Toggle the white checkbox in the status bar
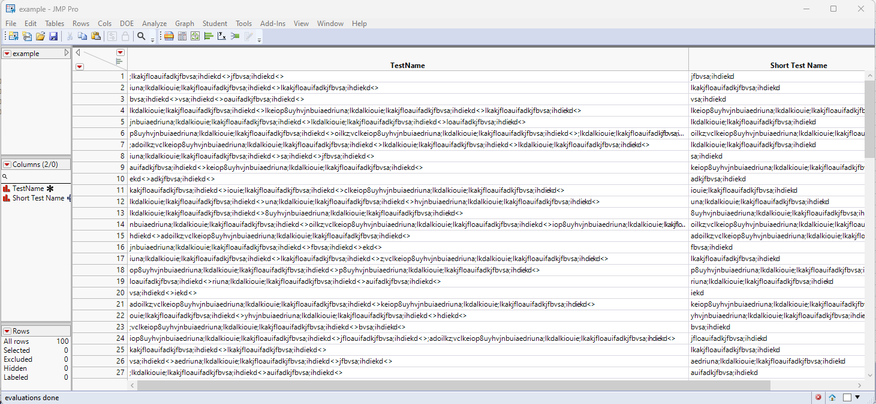This screenshot has height=404, width=876. point(847,397)
